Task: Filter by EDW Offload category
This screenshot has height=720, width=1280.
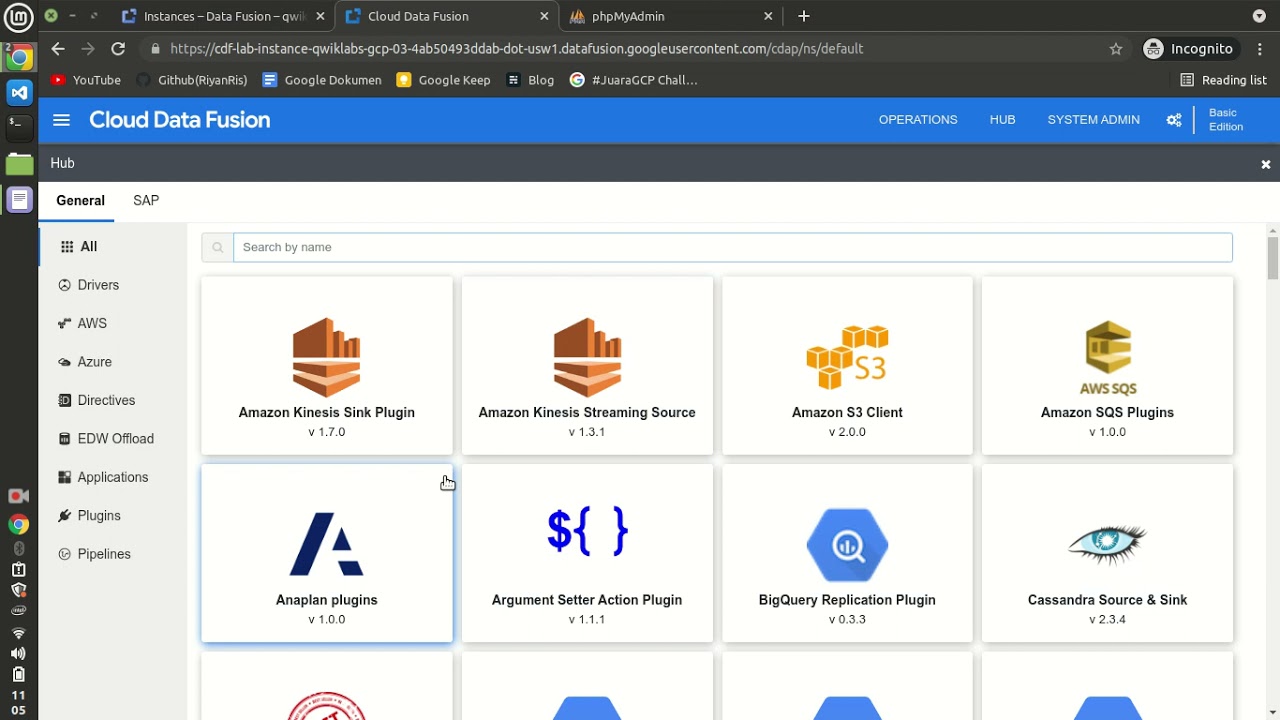Action: tap(116, 439)
